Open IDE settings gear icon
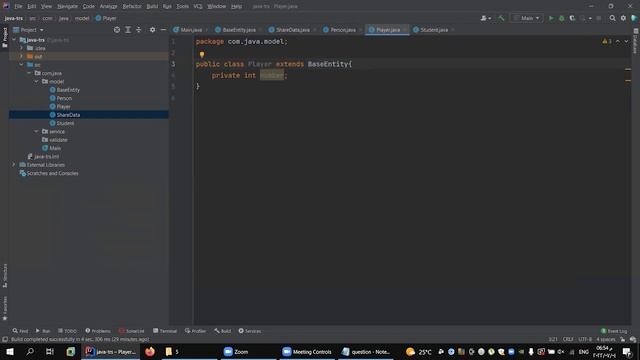This screenshot has height=360, width=640. pos(623,18)
